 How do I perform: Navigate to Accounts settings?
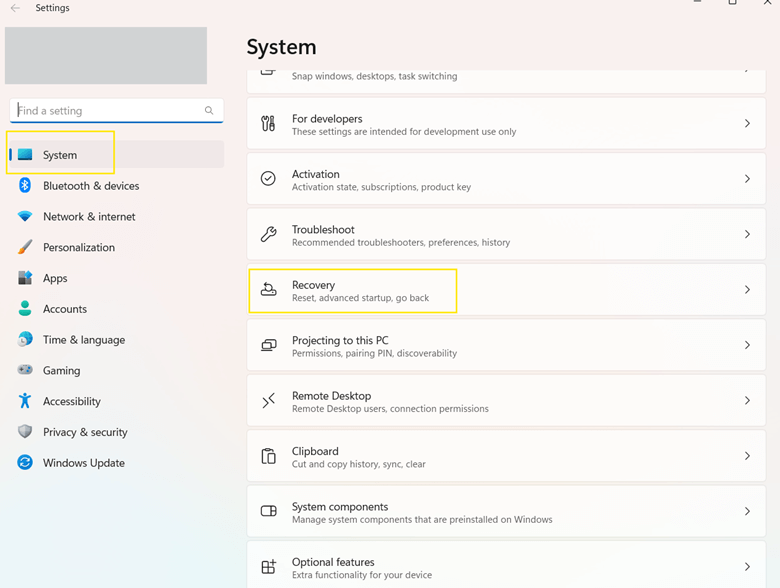coord(116,309)
